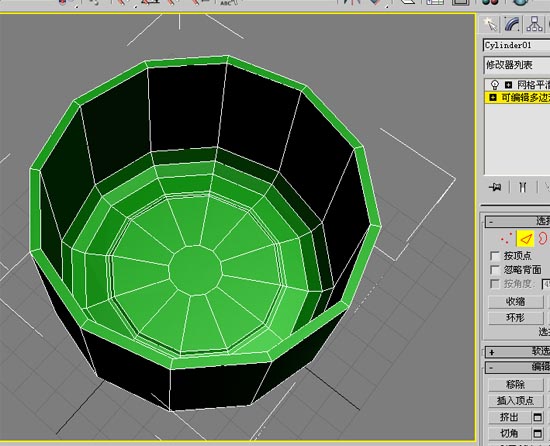The height and width of the screenshot is (446, 550).
Task: Click the 挤出 button
Action: point(509,417)
